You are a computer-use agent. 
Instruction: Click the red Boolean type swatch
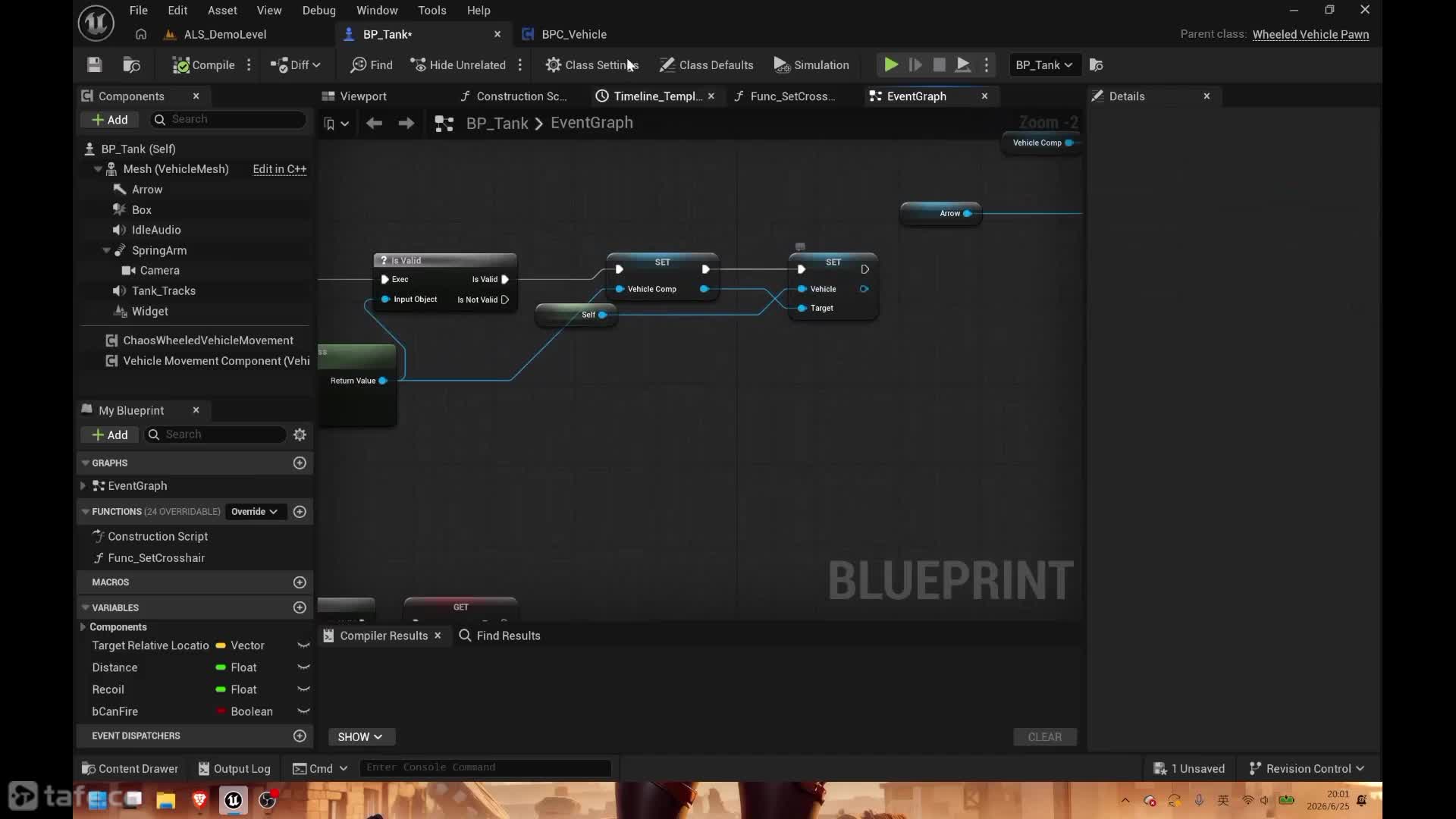coord(221,711)
